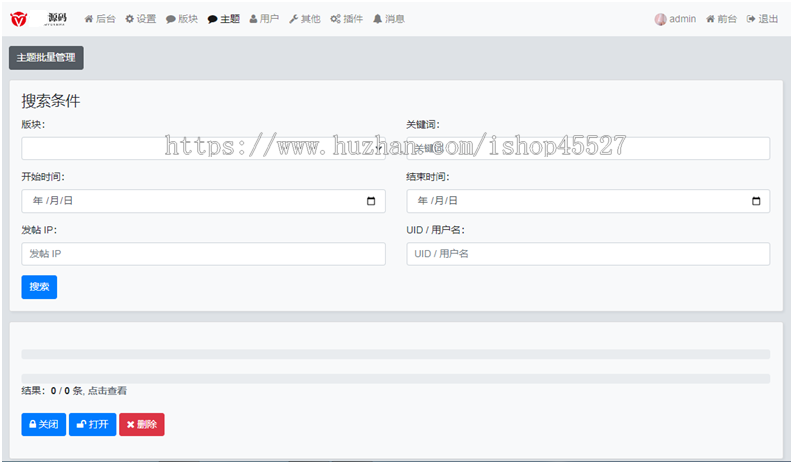Select the 主题 threads menu
The image size is (793, 464).
pyautogui.click(x=224, y=19)
